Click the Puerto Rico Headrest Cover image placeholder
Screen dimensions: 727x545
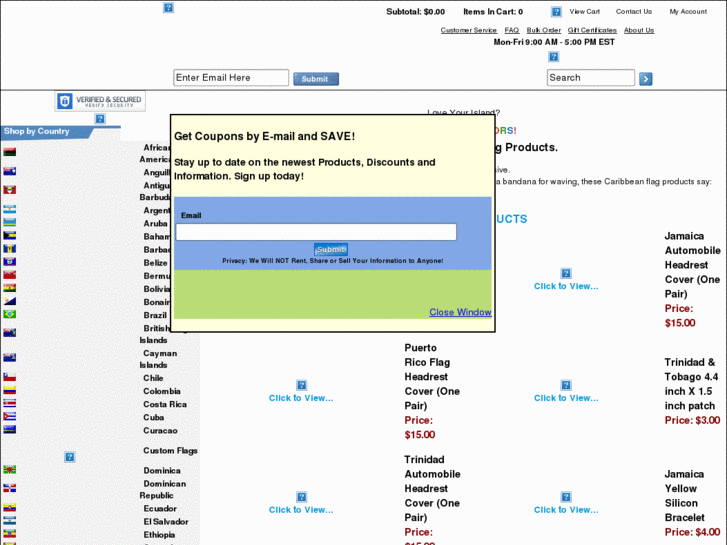coord(301,385)
